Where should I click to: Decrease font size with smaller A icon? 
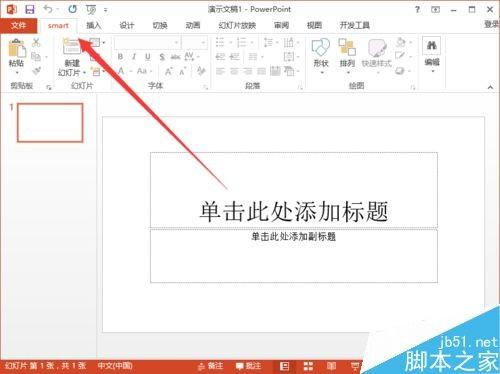tap(183, 71)
